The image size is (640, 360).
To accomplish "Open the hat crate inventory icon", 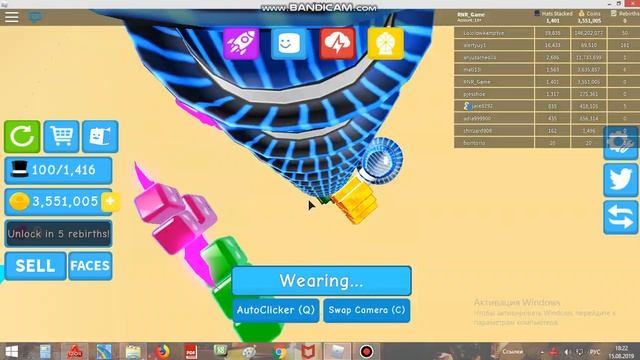I will point(100,136).
